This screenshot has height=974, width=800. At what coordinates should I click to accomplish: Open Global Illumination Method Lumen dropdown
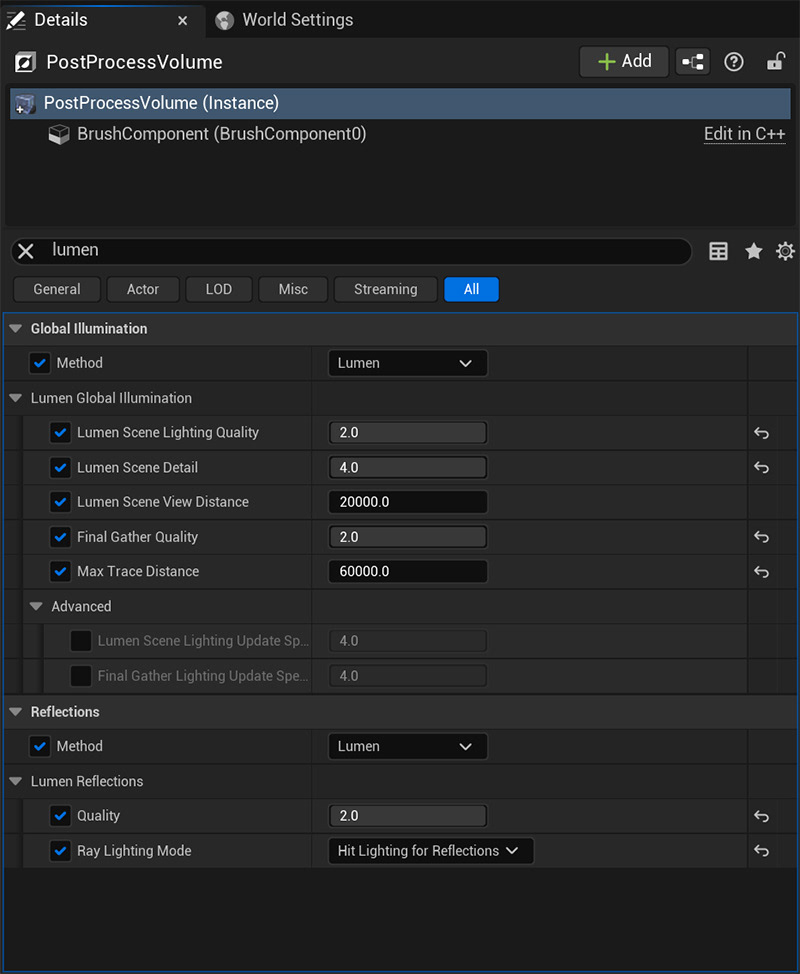(408, 363)
